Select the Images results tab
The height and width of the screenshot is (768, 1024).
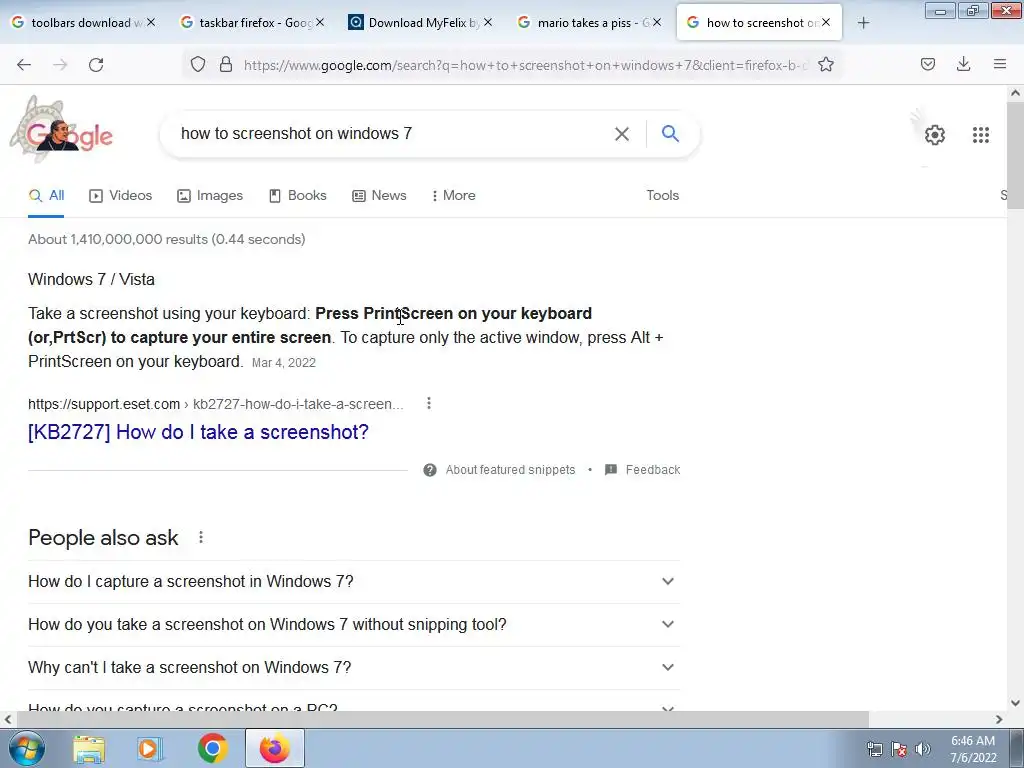tap(210, 196)
